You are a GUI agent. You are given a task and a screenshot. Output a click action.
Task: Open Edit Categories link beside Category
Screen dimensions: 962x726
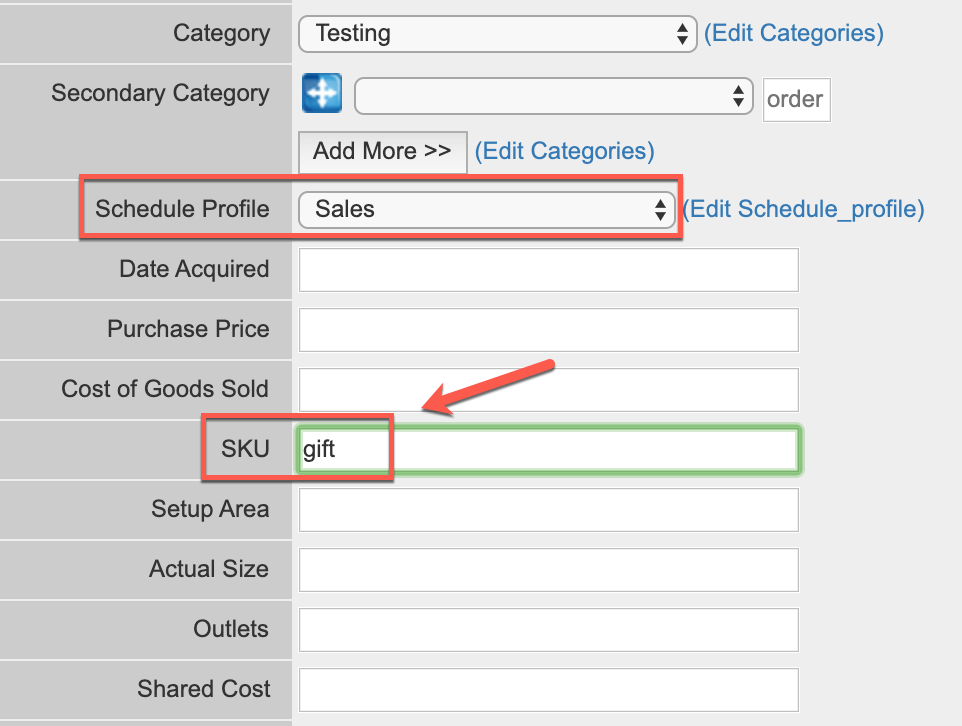[794, 33]
